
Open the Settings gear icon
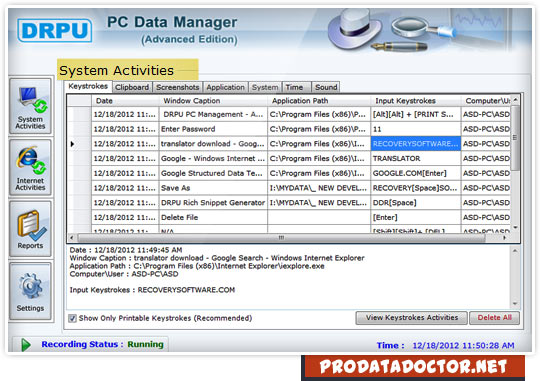[x=30, y=291]
